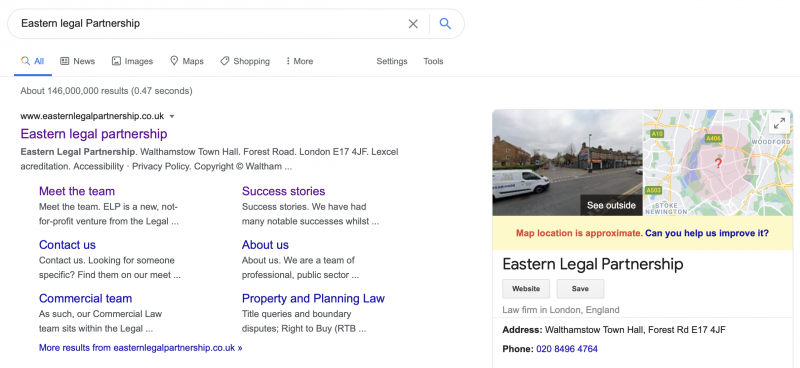Open the dropdown arrow beside easternlegalpartnership.co.uk URL
The image size is (800, 368).
(x=172, y=116)
